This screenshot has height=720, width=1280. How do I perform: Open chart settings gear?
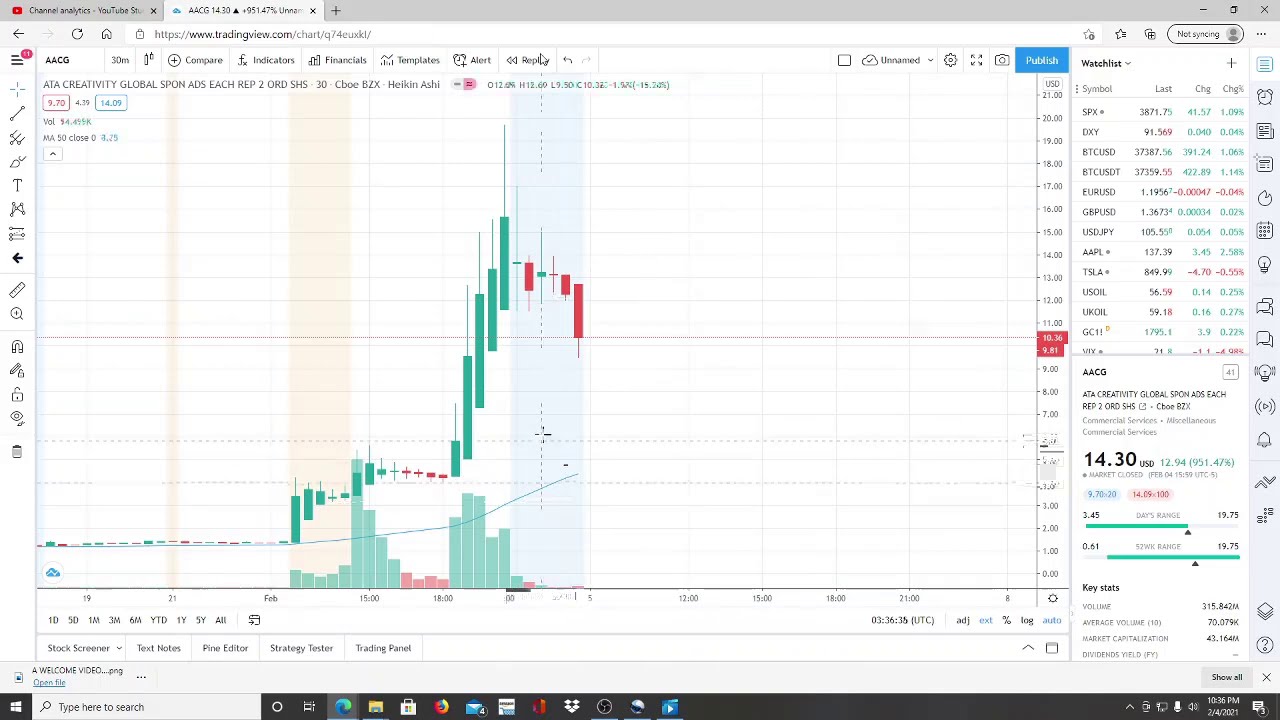point(950,60)
